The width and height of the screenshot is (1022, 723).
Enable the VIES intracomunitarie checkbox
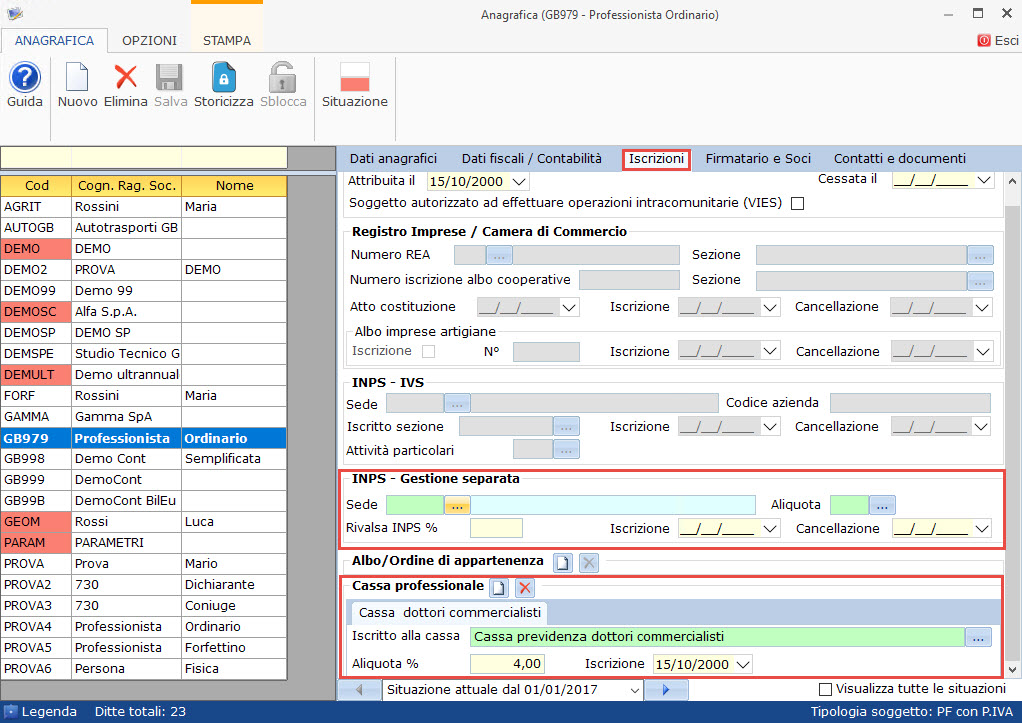coord(797,203)
